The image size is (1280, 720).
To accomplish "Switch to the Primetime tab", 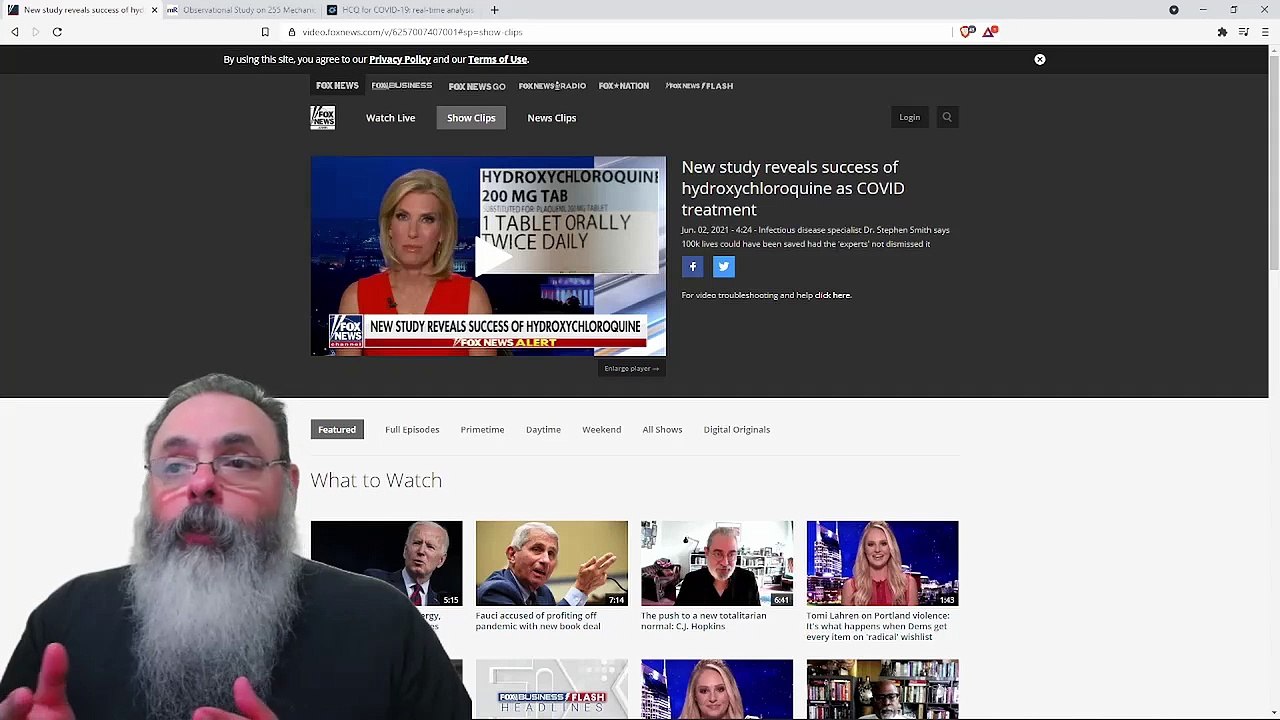I will click(x=482, y=430).
